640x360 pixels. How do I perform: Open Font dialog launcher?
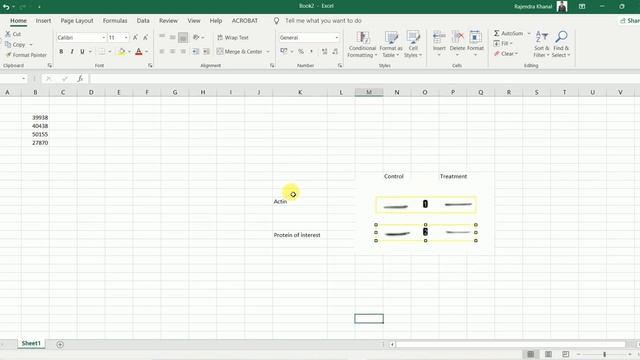150,66
